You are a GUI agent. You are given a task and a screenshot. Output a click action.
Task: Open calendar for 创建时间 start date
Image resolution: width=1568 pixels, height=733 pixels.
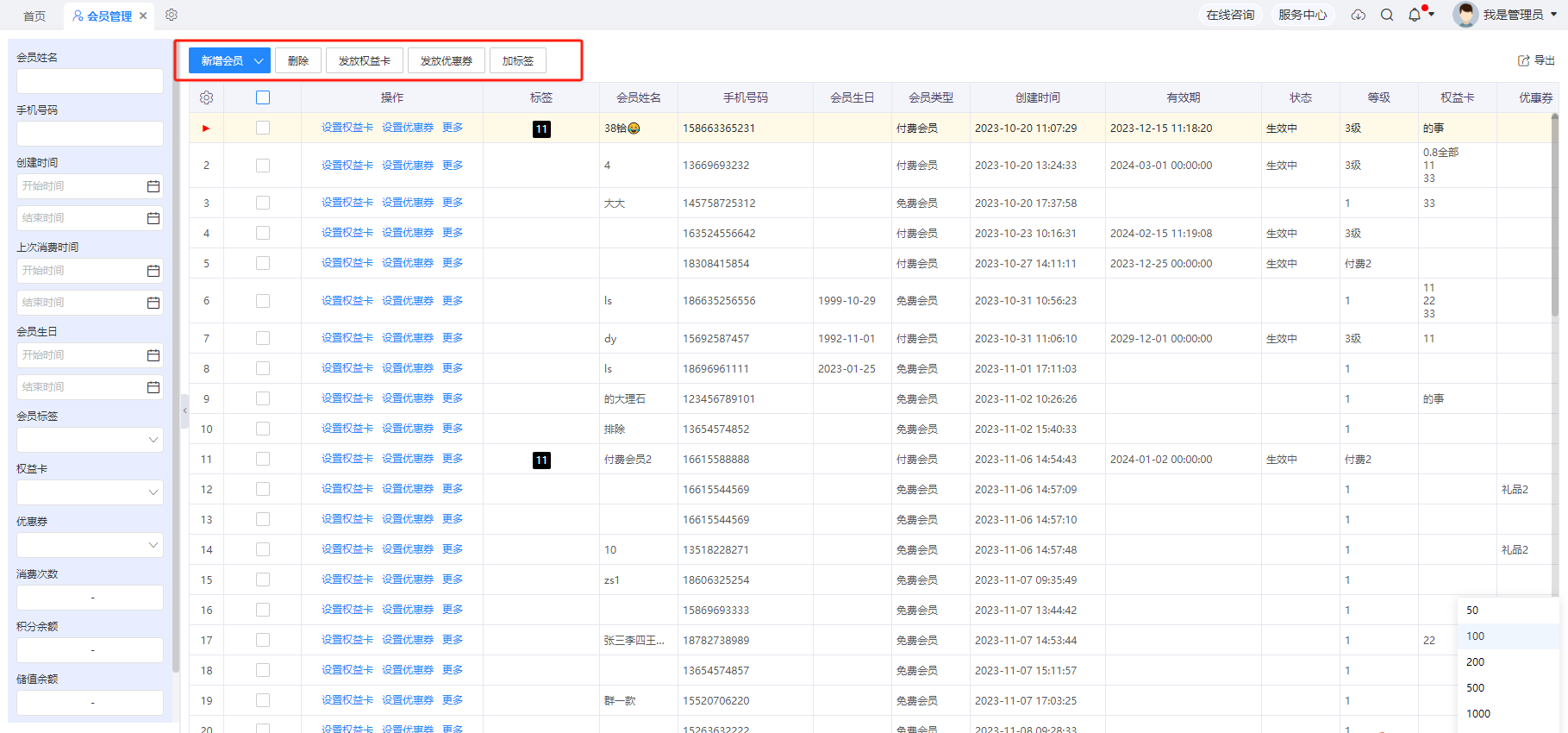pos(153,186)
